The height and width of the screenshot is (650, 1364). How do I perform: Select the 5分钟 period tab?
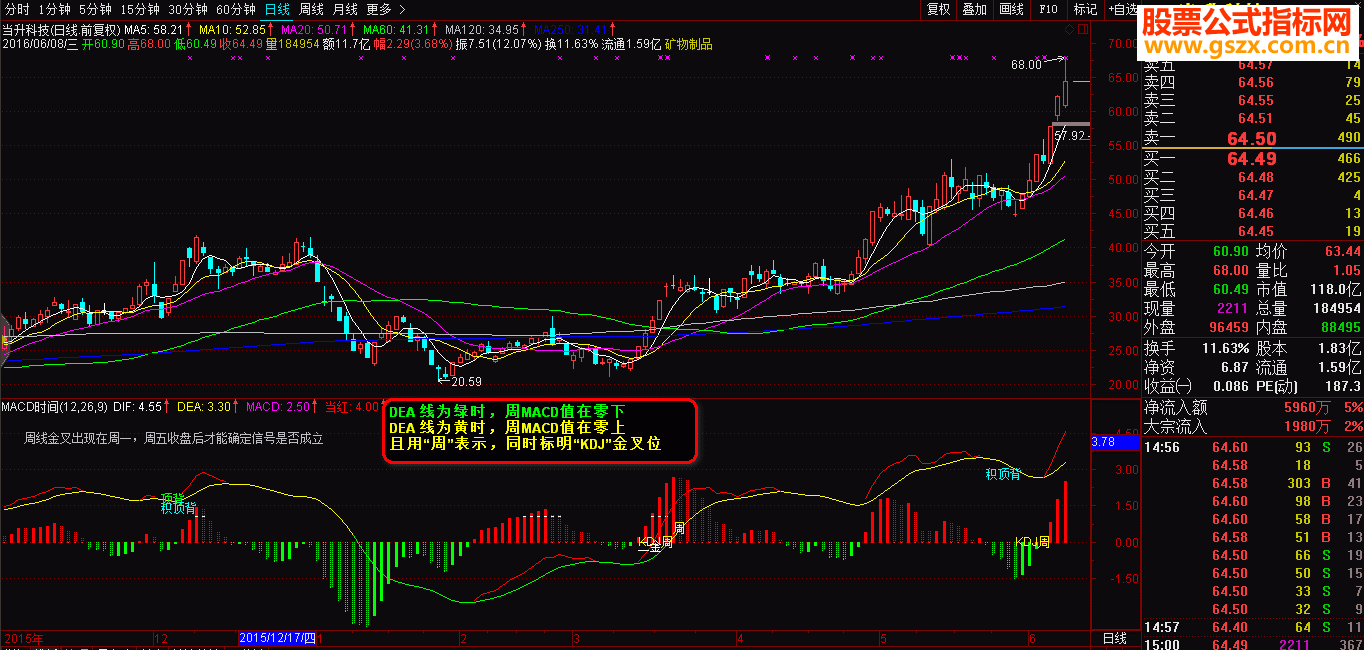[x=95, y=9]
